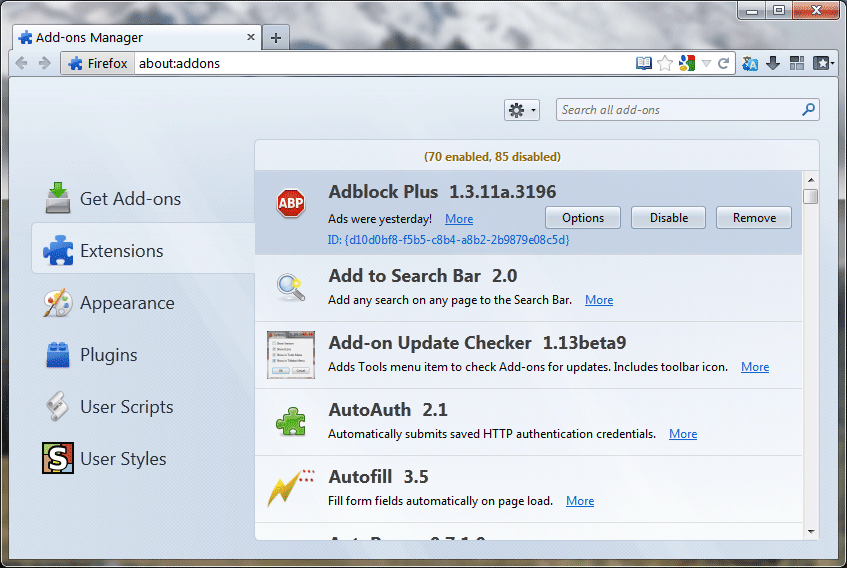Click the Add to Search Bar icon
This screenshot has height=568, width=847.
[291, 288]
